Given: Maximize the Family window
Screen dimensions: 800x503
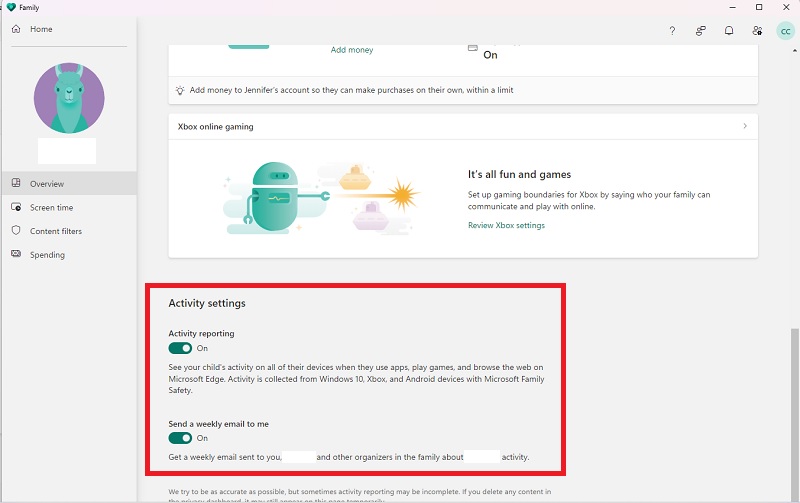Looking at the screenshot, I should pos(759,7).
